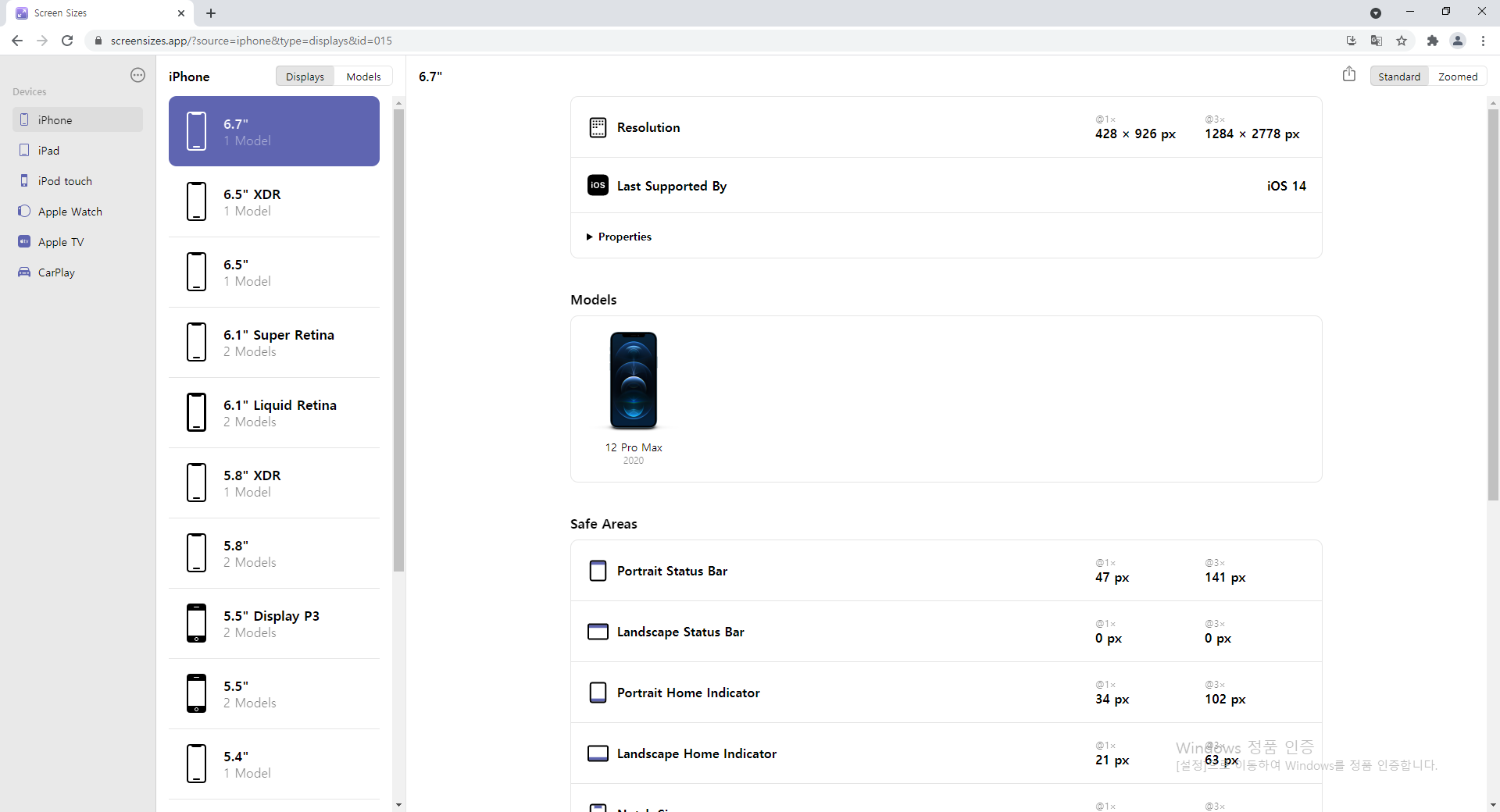Select the 5.8" XDR display entry

274,483
